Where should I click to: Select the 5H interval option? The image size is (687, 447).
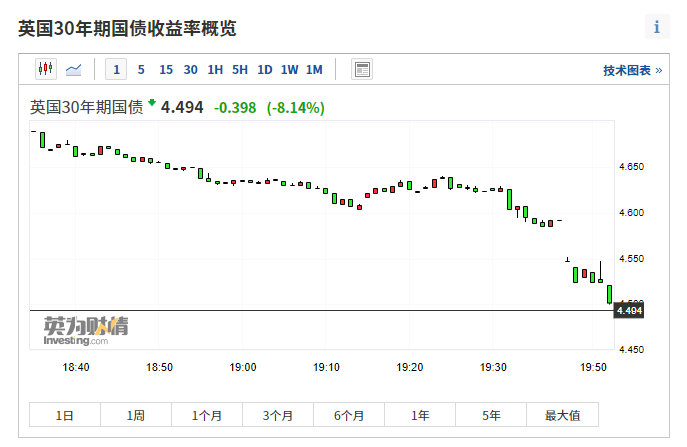[x=239, y=69]
